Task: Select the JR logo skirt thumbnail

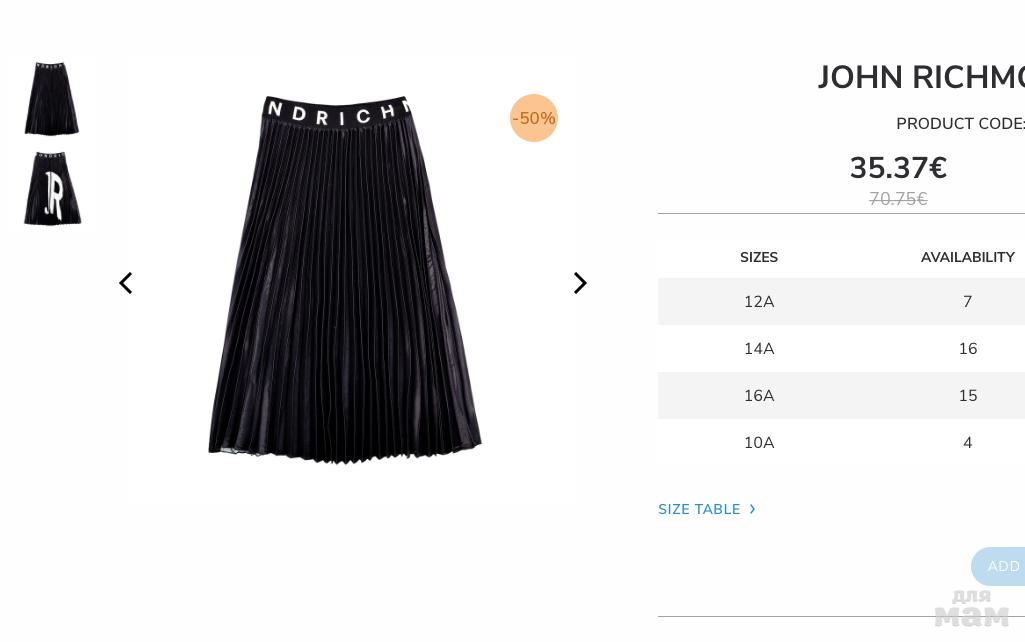Action: 52,188
